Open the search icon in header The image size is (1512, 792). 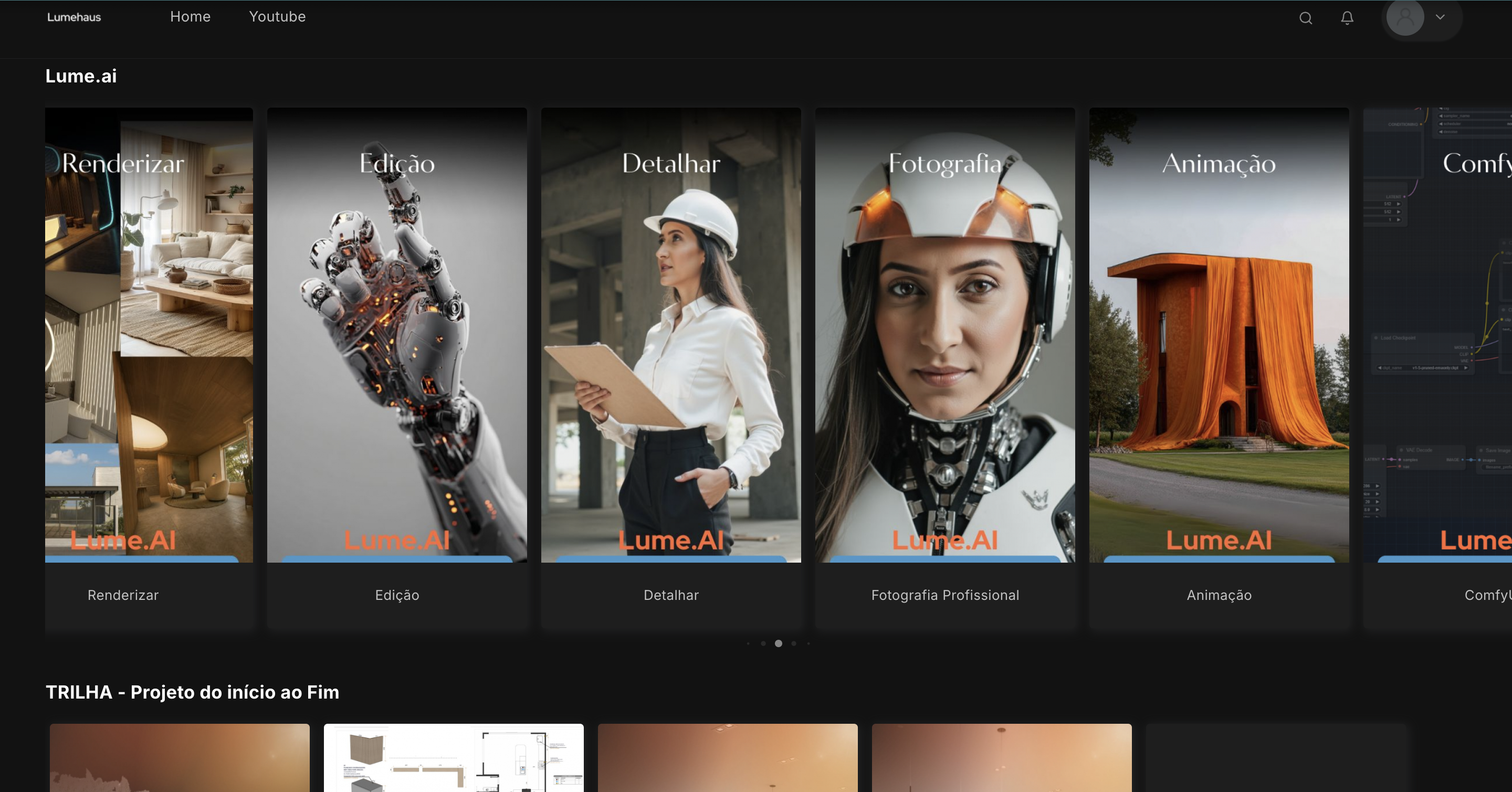pos(1305,18)
